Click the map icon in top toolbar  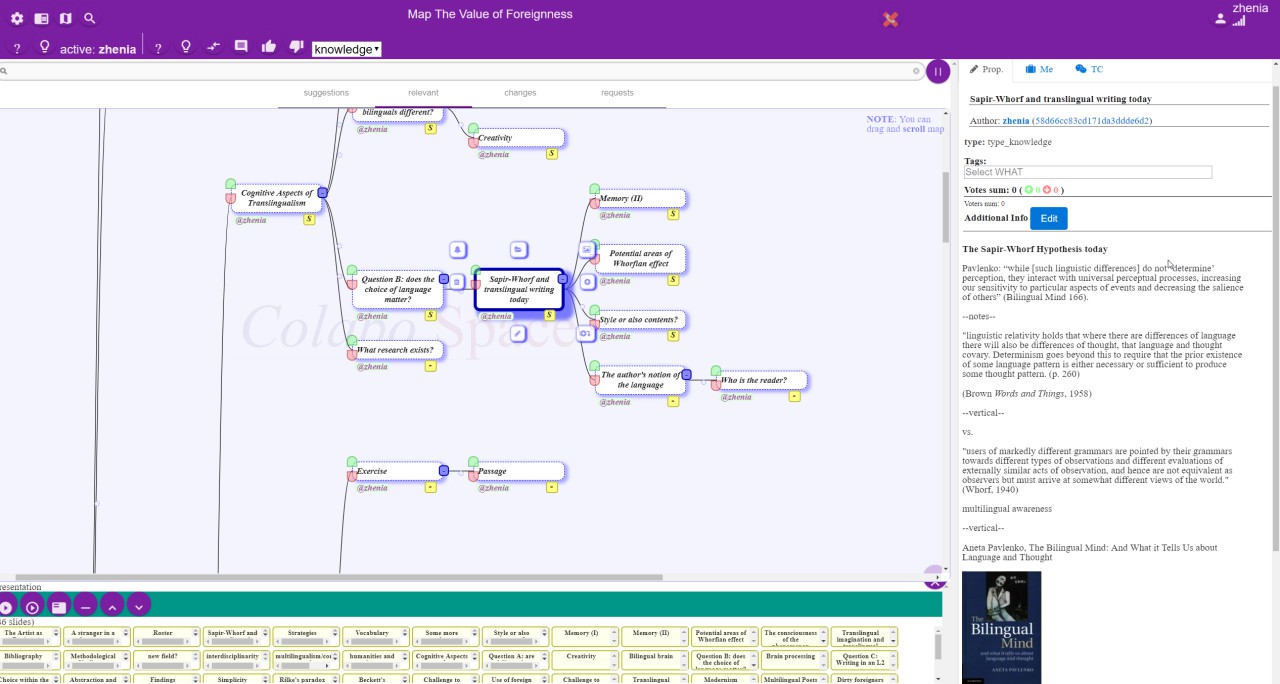(x=66, y=18)
